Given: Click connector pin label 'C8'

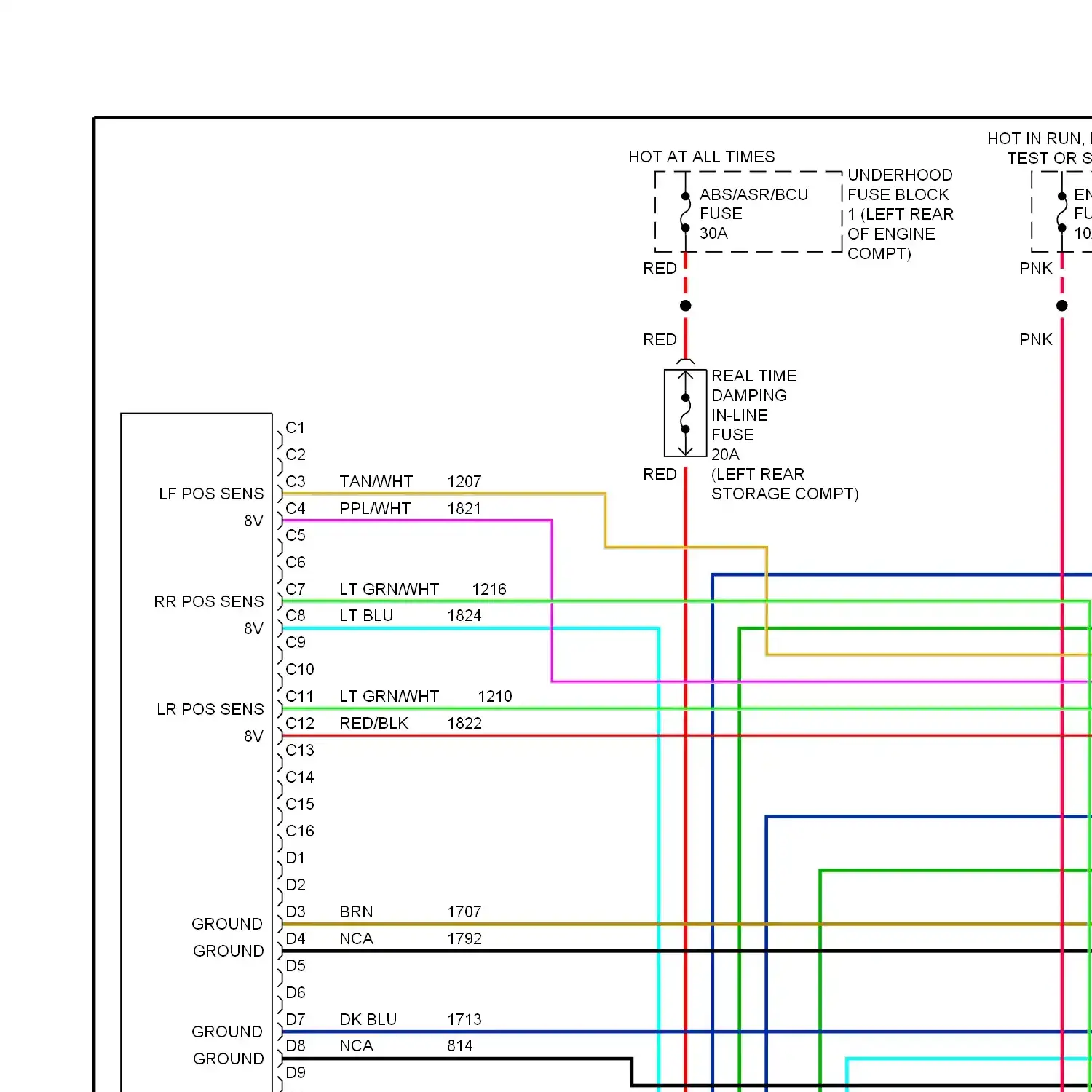Looking at the screenshot, I should tap(296, 616).
